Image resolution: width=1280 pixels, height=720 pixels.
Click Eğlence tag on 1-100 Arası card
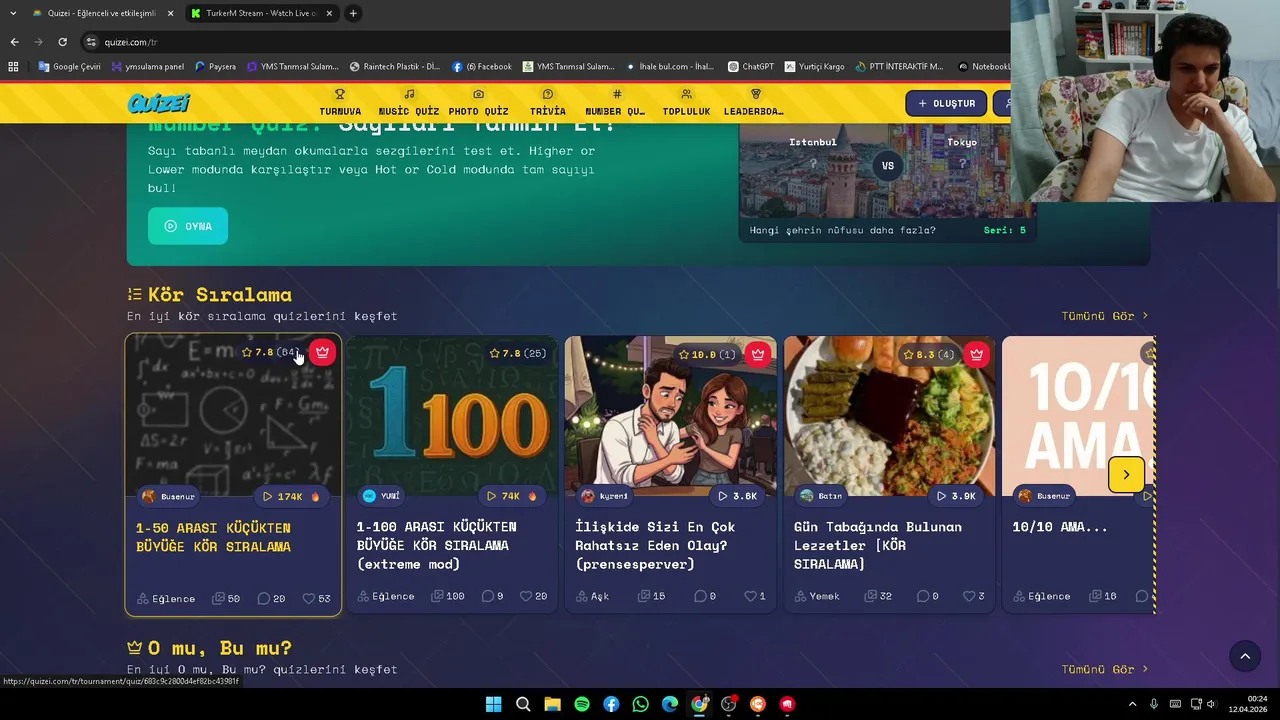[x=385, y=596]
